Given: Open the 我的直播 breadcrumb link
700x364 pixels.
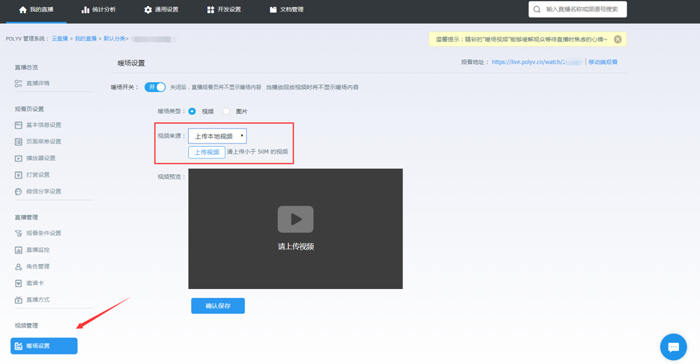Looking at the screenshot, I should pos(86,39).
